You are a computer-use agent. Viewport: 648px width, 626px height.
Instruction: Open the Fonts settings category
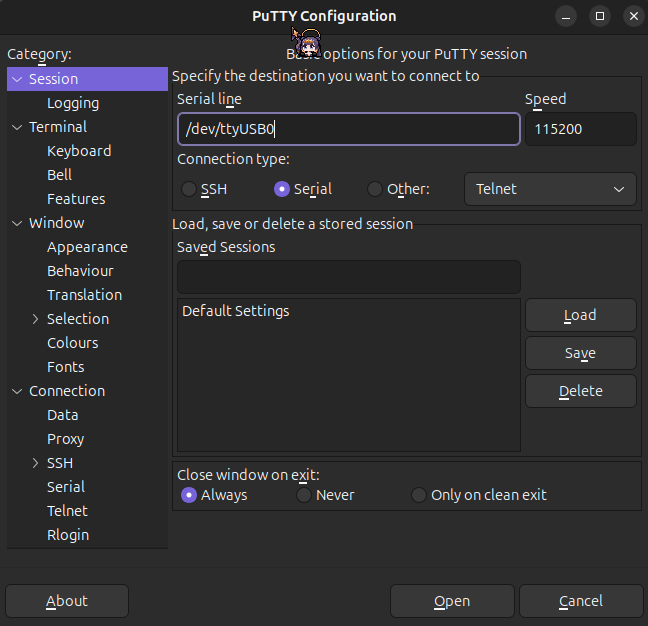[66, 367]
